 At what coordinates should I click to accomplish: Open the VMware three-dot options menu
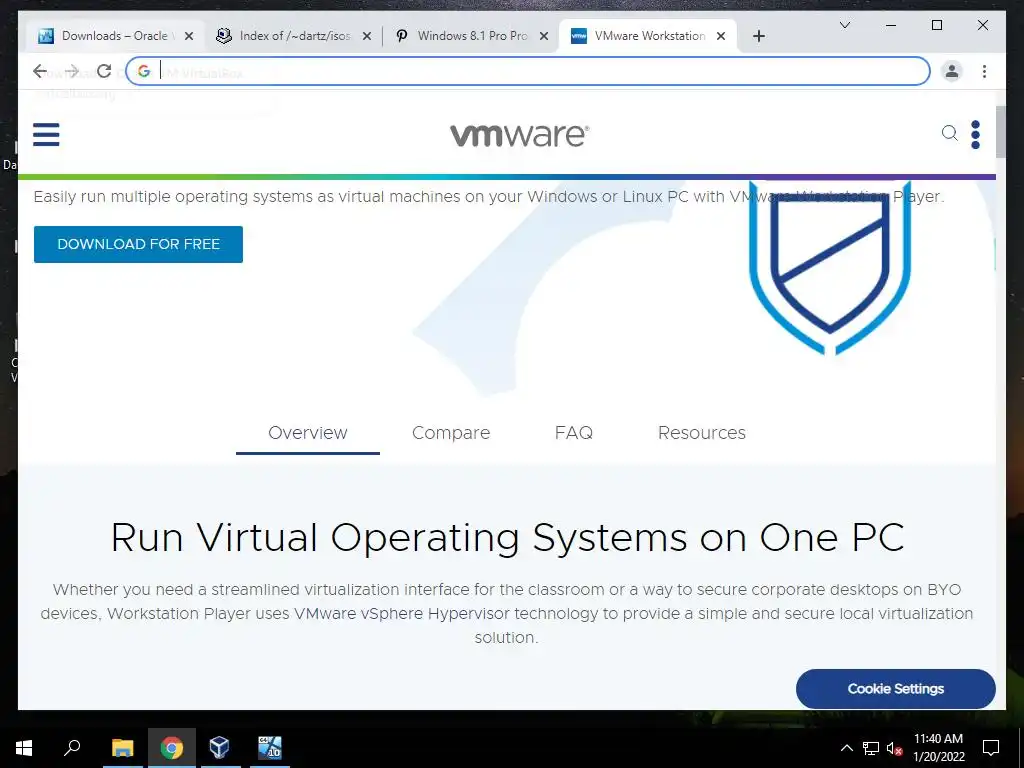pyautogui.click(x=976, y=135)
